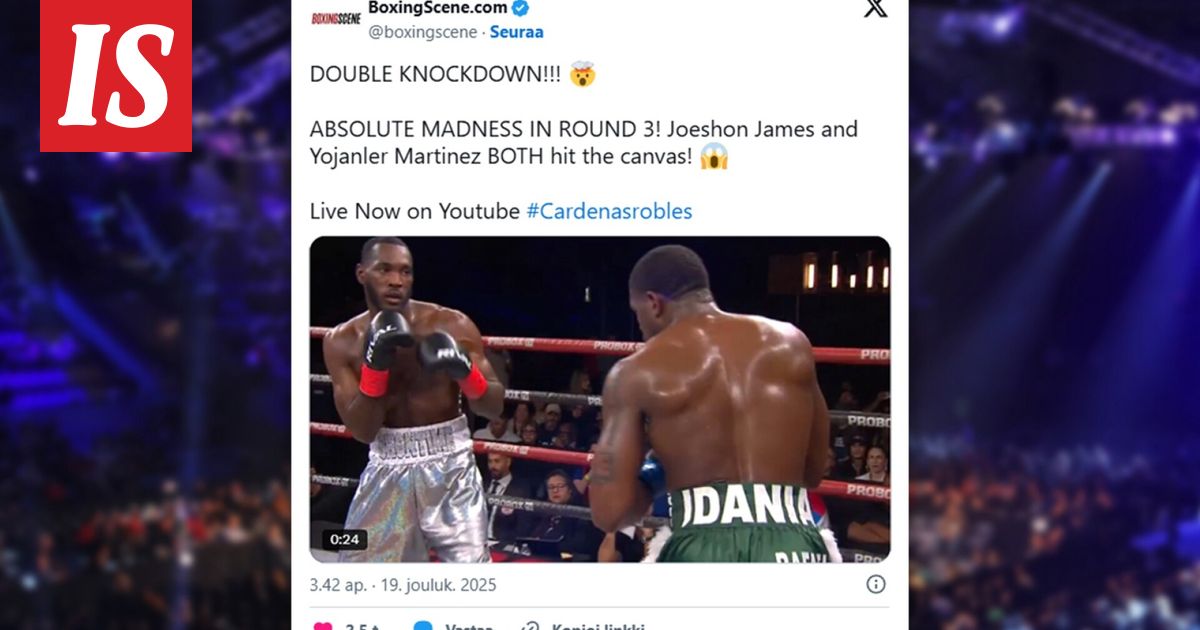Play the boxing video thumbnail

600,399
